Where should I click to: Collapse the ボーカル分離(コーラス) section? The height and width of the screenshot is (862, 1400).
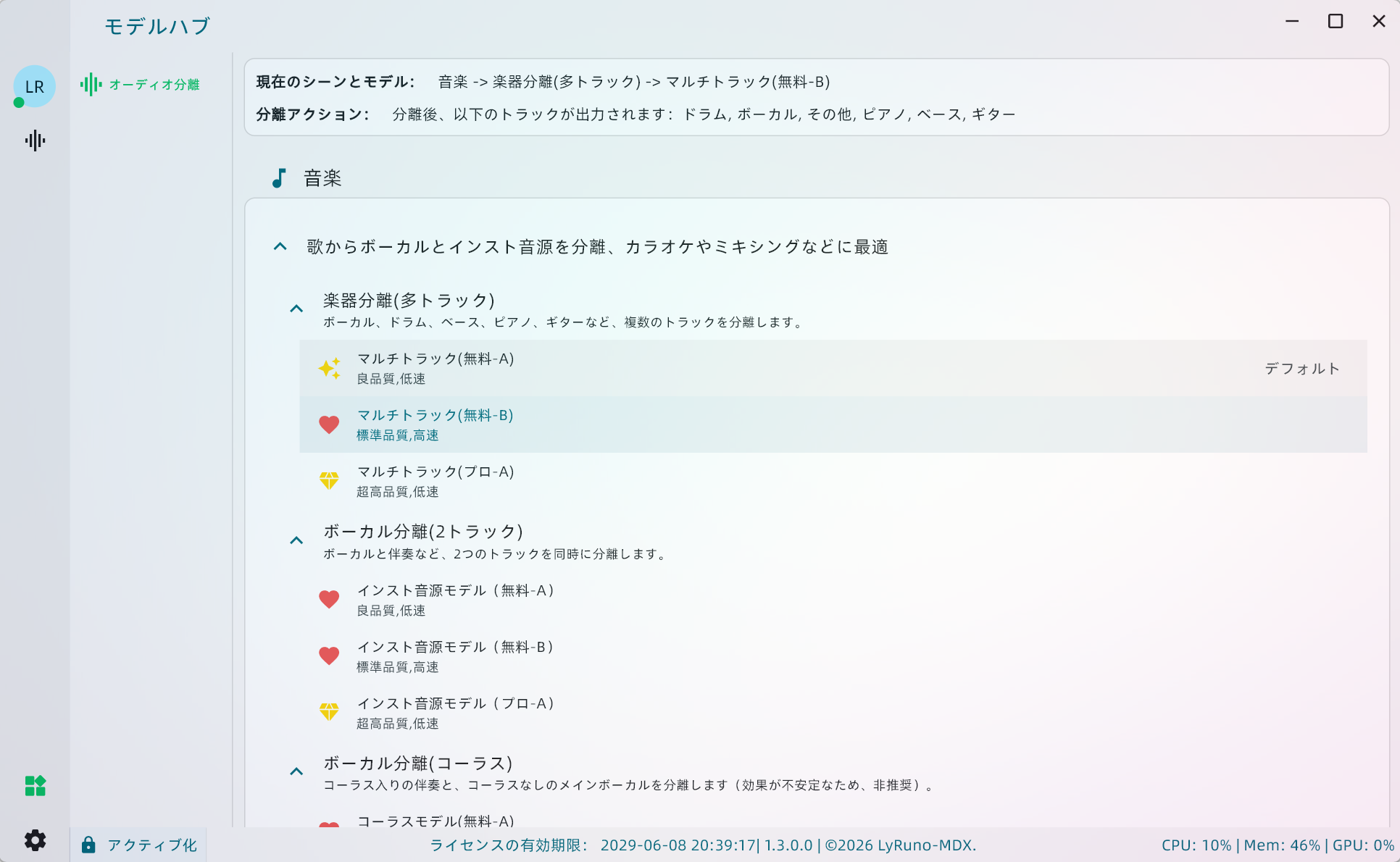(296, 771)
